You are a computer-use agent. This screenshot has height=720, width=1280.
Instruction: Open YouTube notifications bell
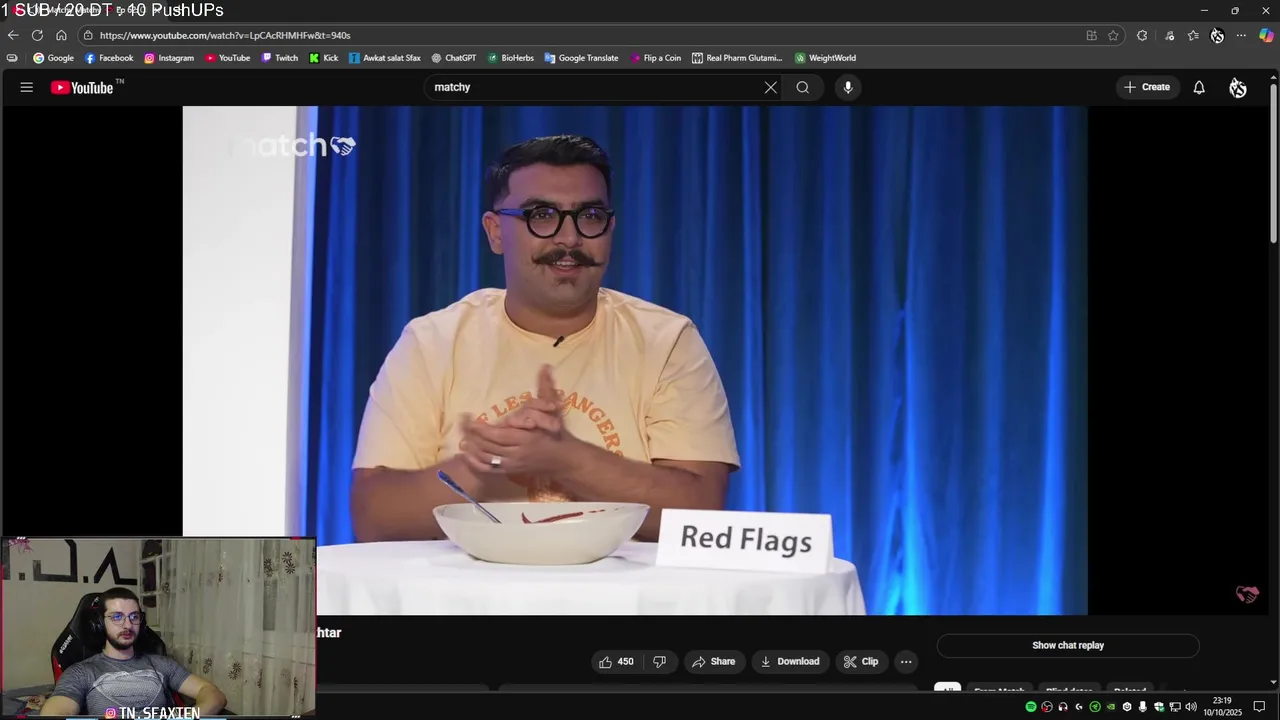(x=1199, y=87)
